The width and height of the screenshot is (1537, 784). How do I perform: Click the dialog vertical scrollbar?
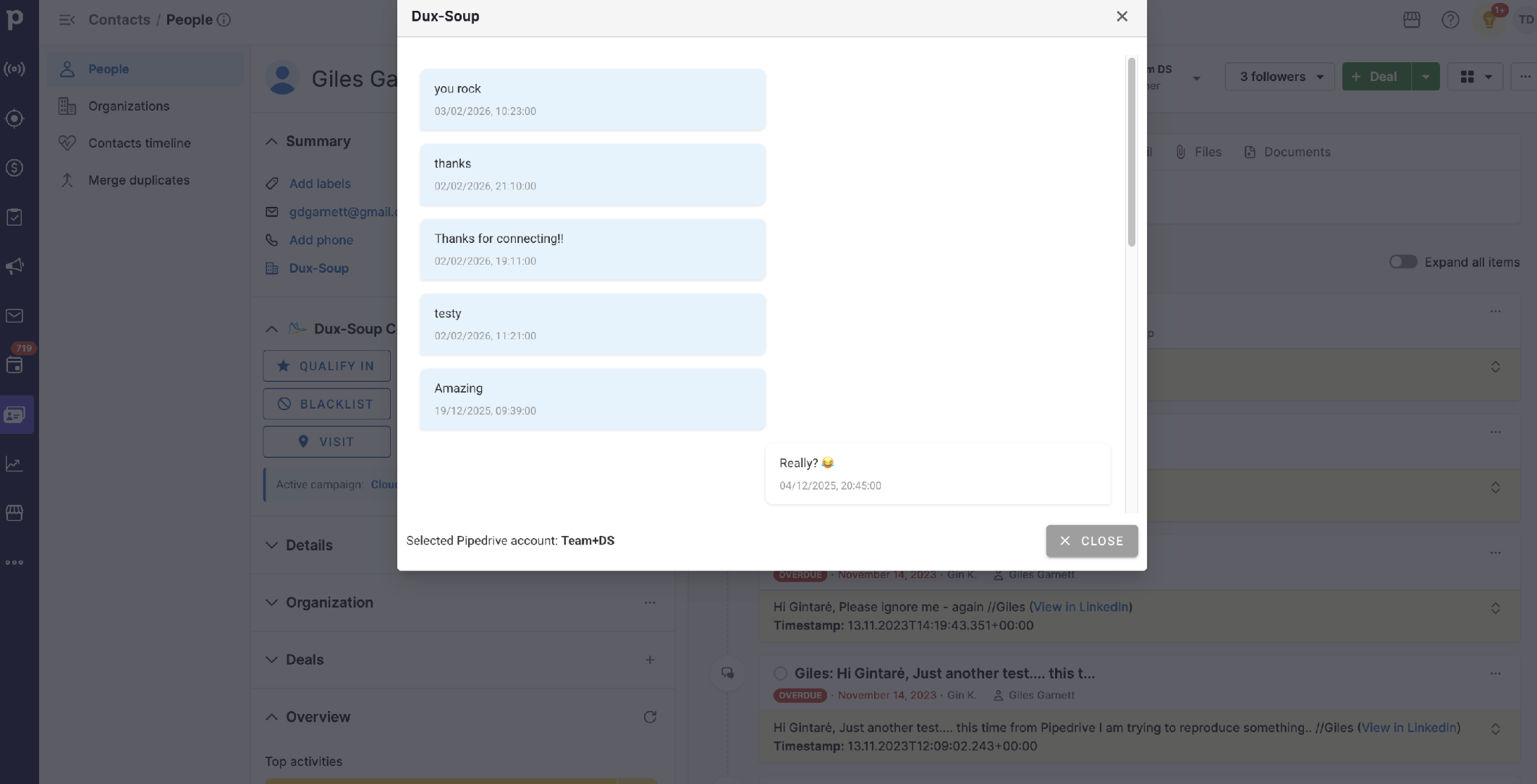coord(1131,153)
